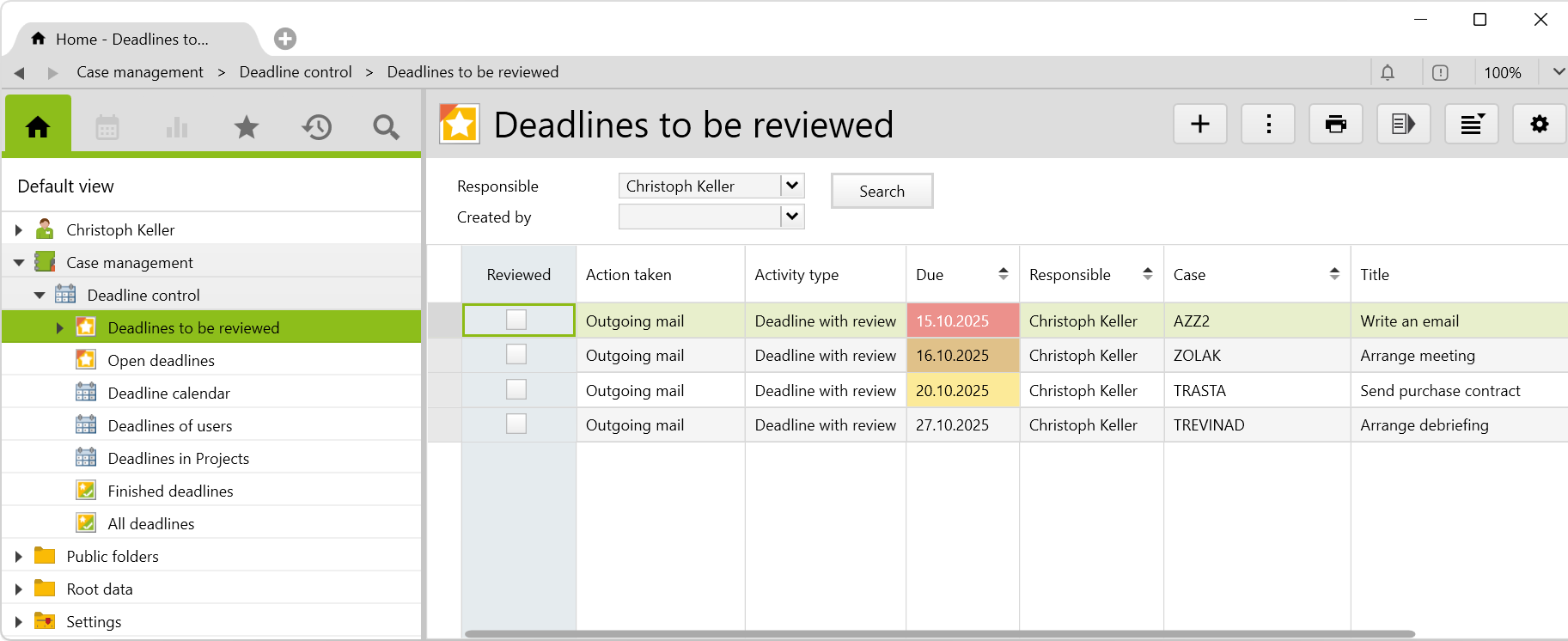Screen dimensions: 1568x641
Task: Check Reviewed box for AZZ2 deadline
Action: click(516, 320)
